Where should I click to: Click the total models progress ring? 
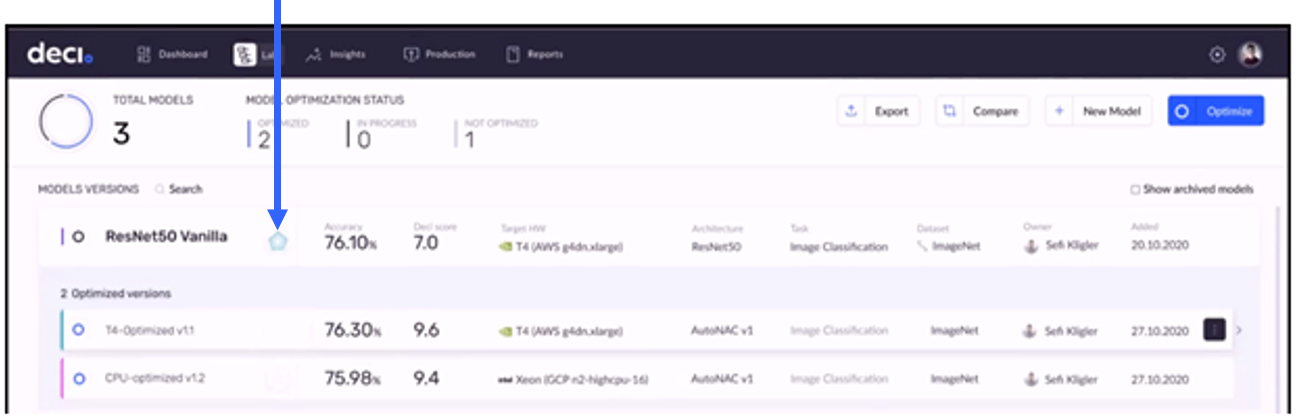[x=65, y=122]
